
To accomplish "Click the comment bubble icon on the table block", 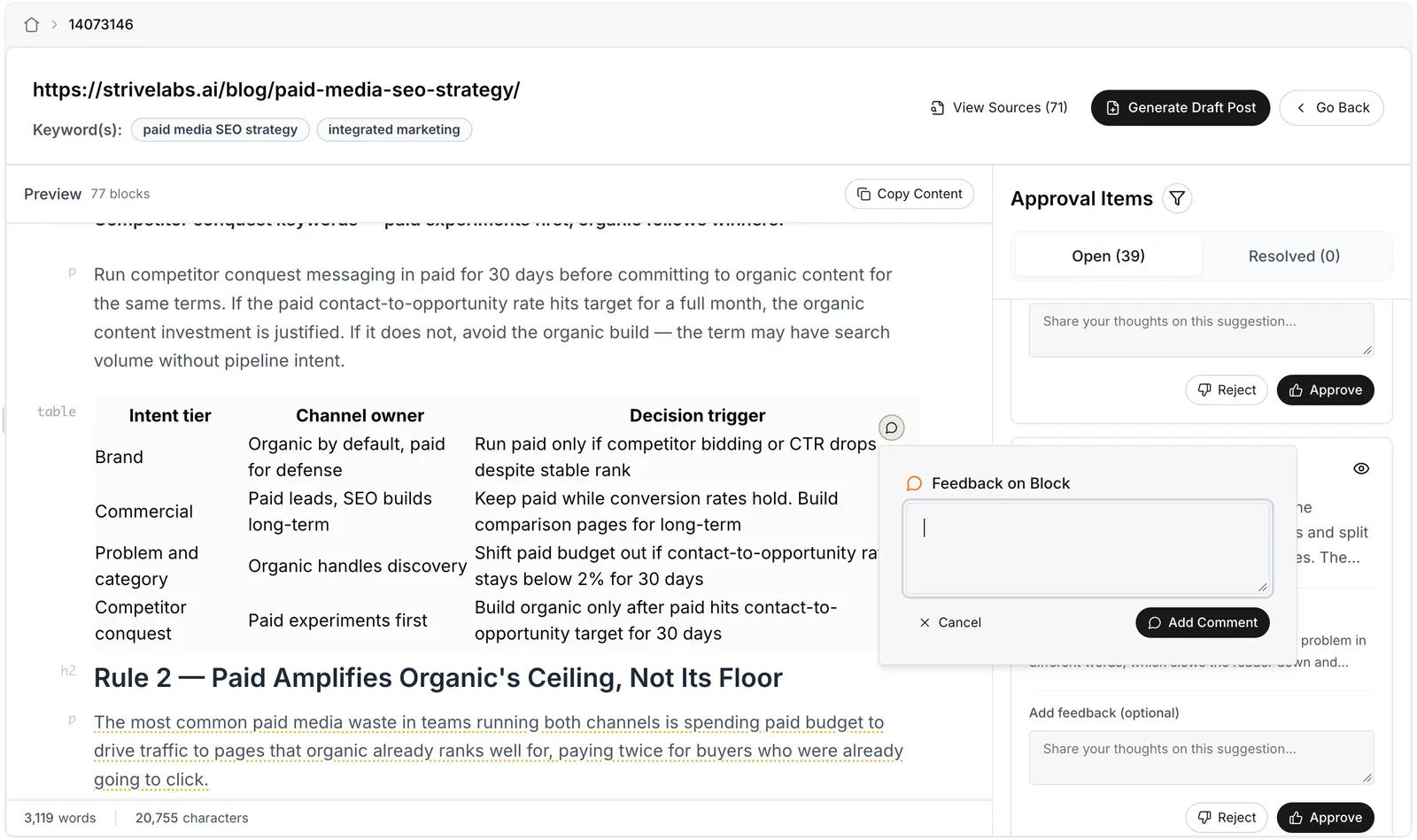I will tap(891, 428).
